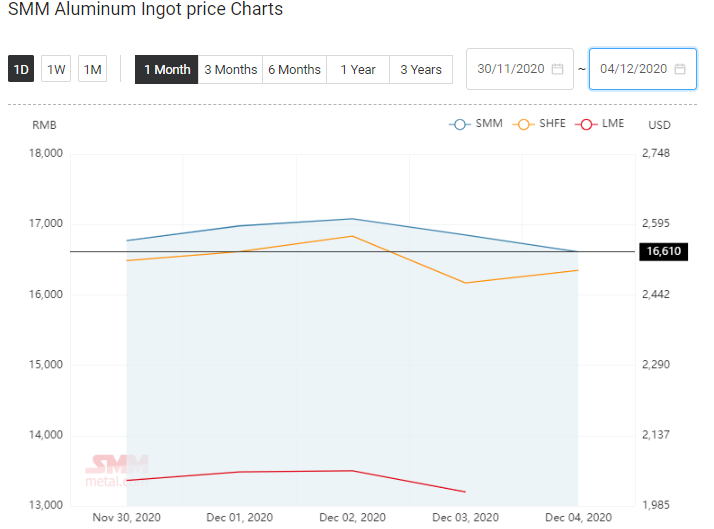Image resolution: width=714 pixels, height=529 pixels.
Task: Click the SHFE line low at Dec 03
Action: pyautogui.click(x=465, y=283)
